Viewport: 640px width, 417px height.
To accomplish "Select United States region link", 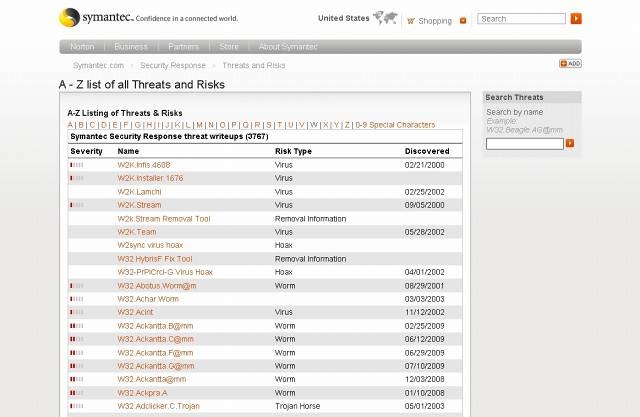I will 344,18.
